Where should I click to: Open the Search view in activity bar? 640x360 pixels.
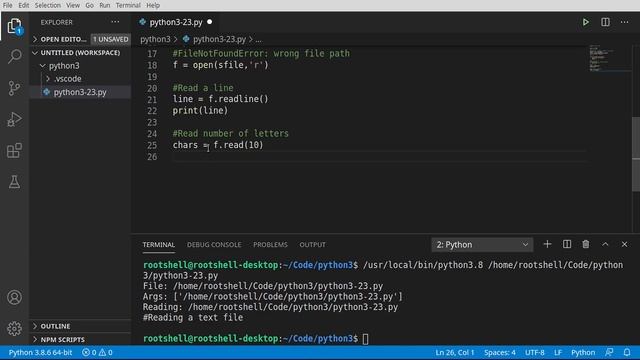[14, 56]
